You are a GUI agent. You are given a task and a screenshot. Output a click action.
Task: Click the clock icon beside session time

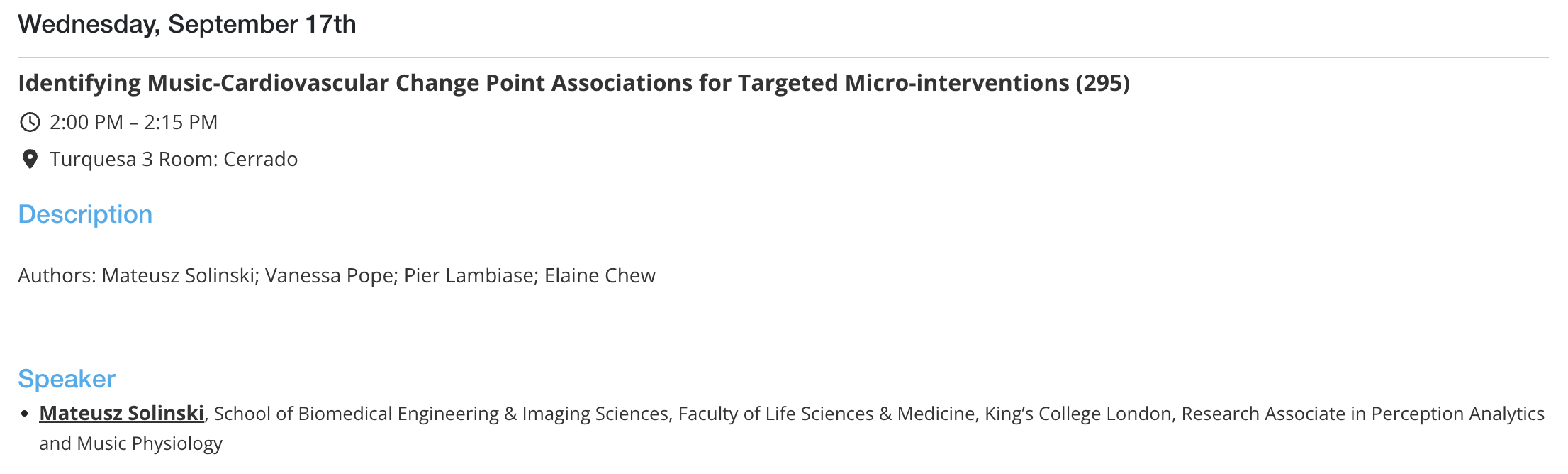click(30, 122)
